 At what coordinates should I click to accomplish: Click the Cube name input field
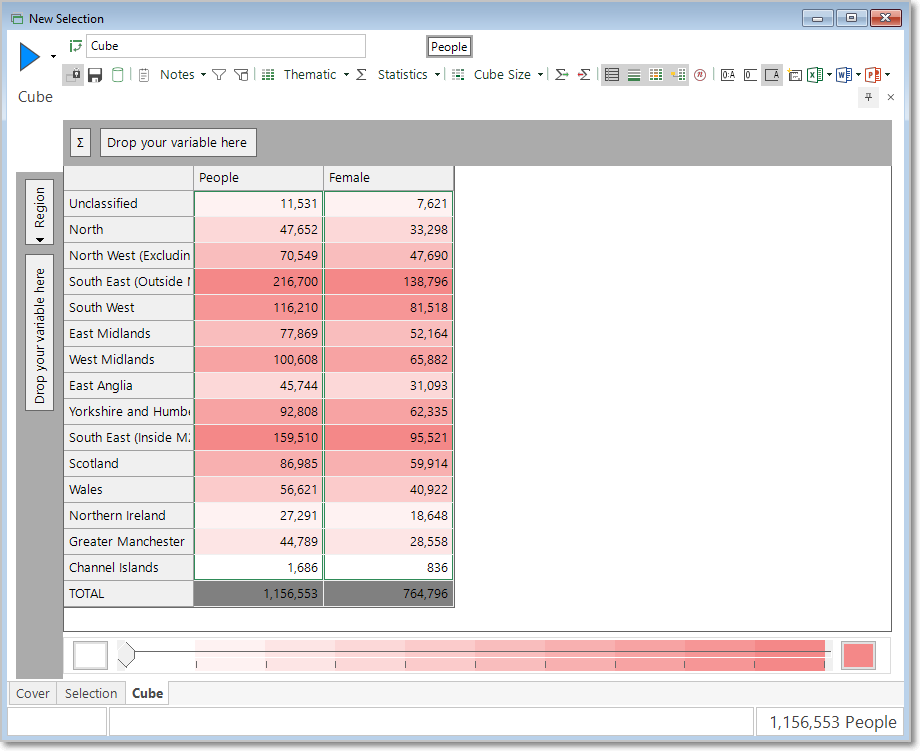click(x=226, y=46)
